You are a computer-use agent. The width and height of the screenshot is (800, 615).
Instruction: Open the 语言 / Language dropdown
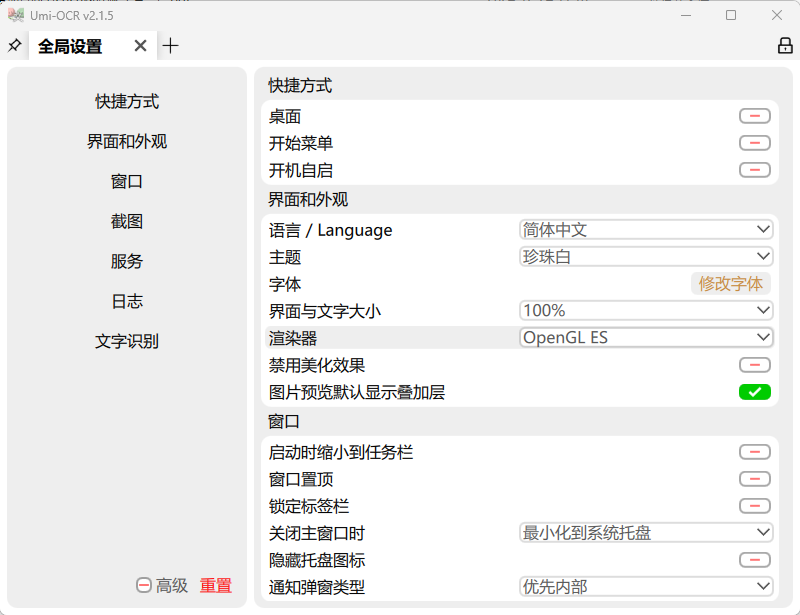tap(646, 230)
